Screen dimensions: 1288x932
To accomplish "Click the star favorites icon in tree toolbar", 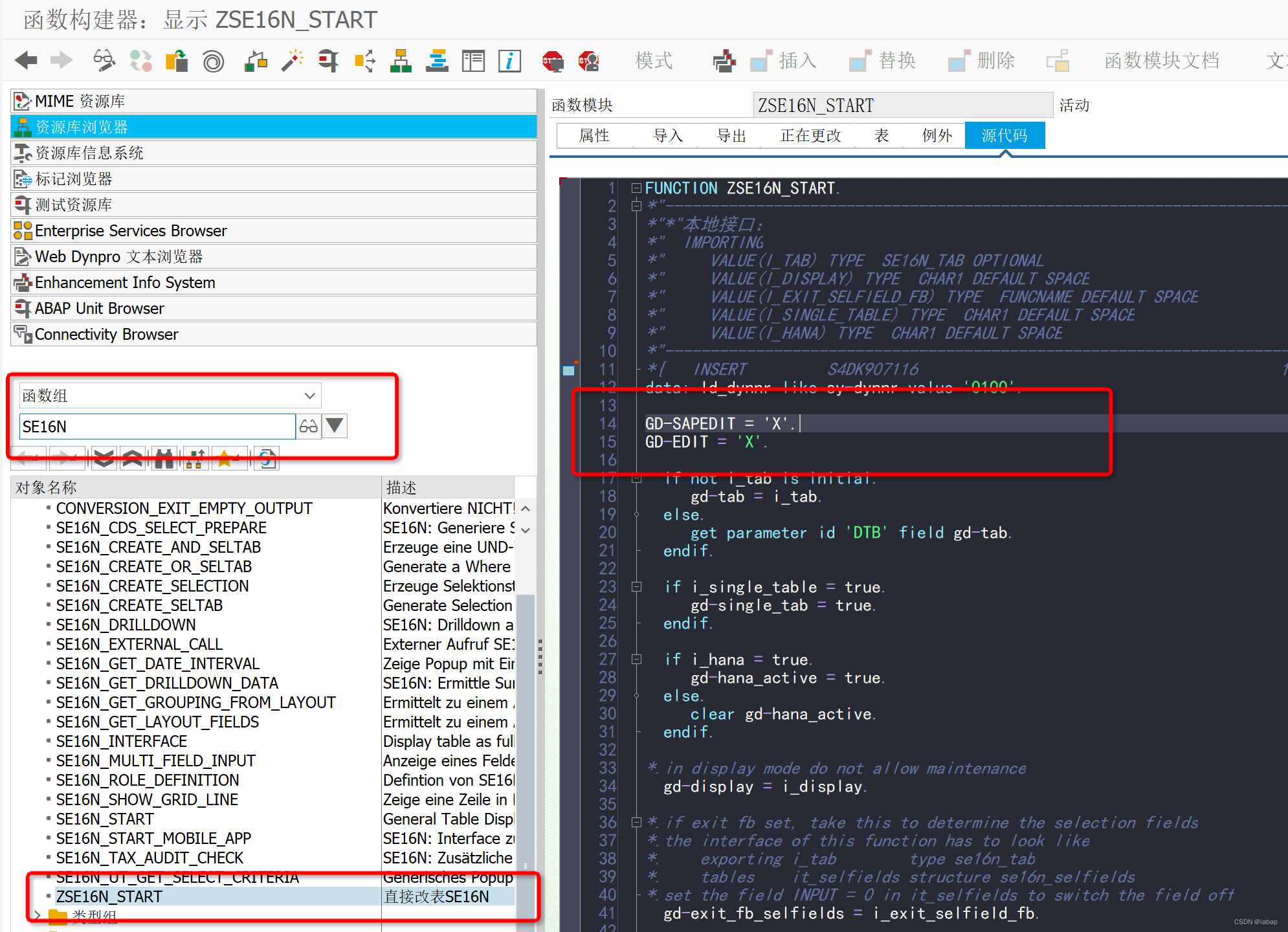I will pyautogui.click(x=225, y=459).
